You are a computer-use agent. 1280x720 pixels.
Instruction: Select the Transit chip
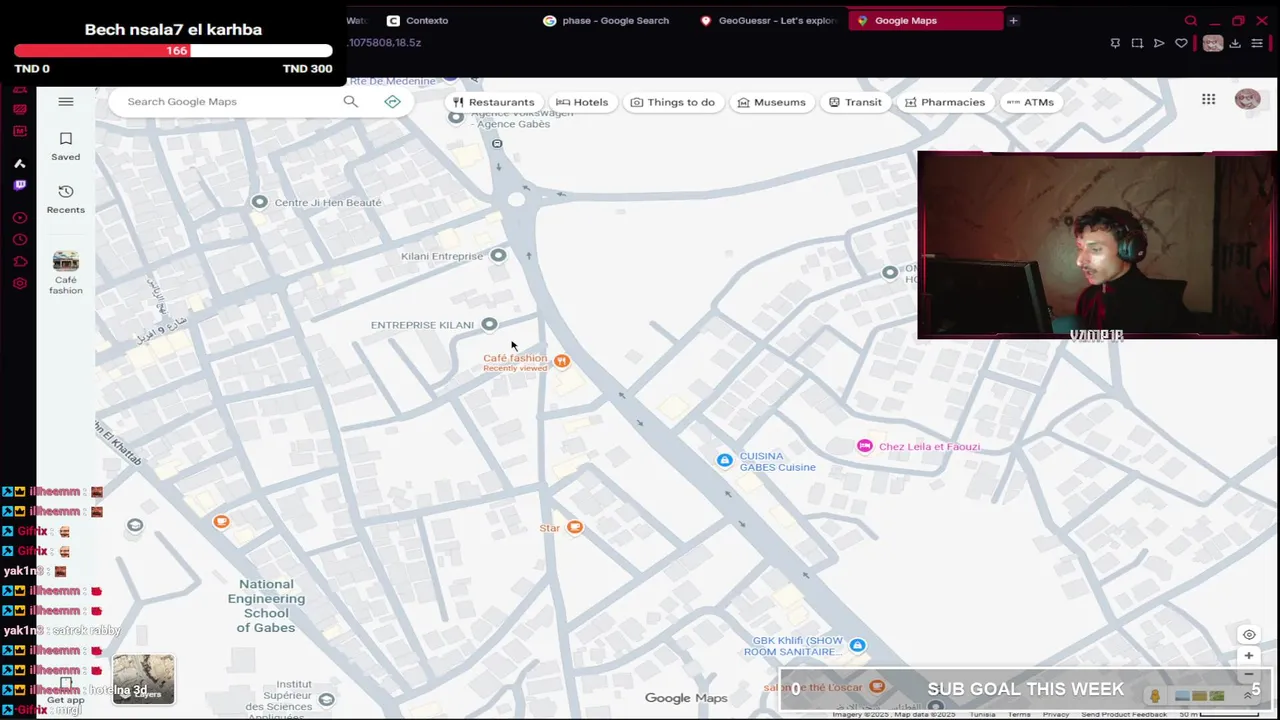click(855, 102)
